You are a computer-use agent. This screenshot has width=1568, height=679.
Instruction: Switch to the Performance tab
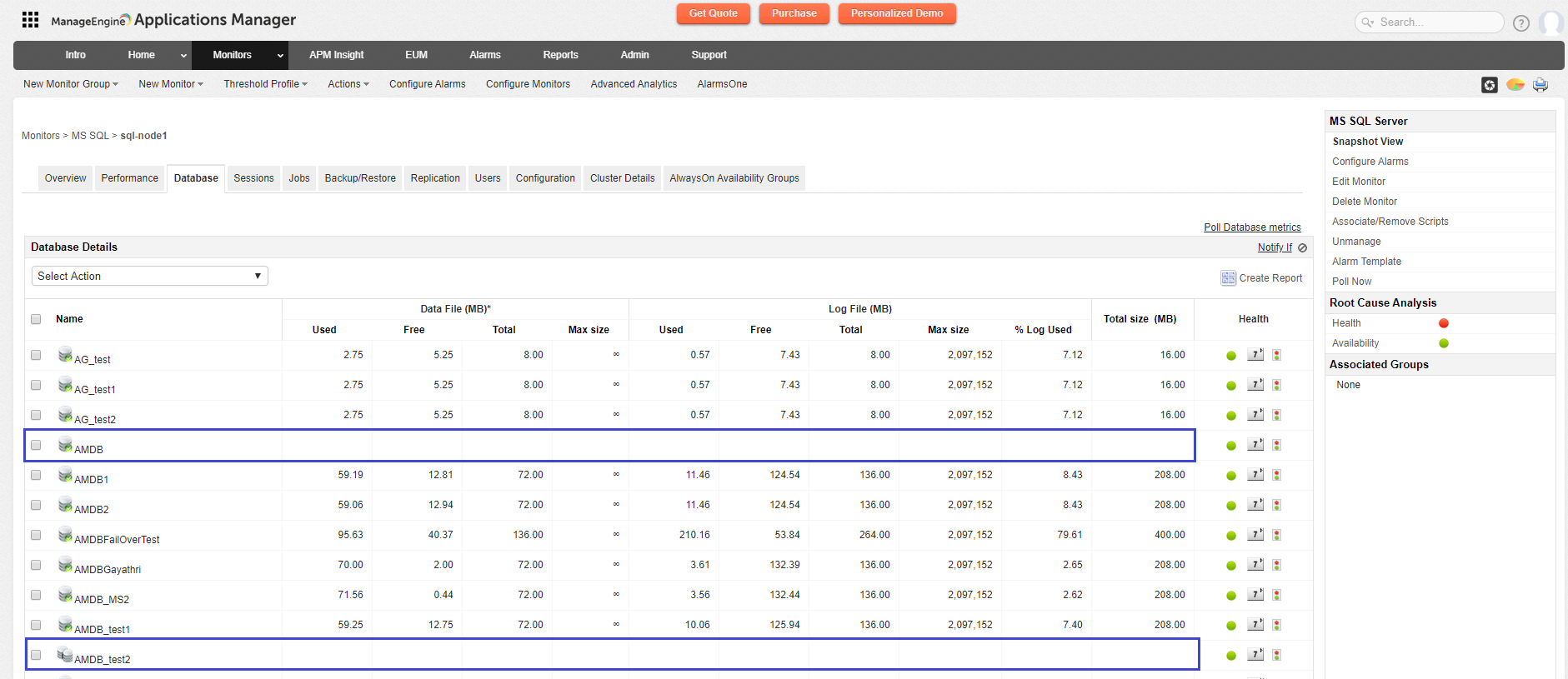pos(129,178)
